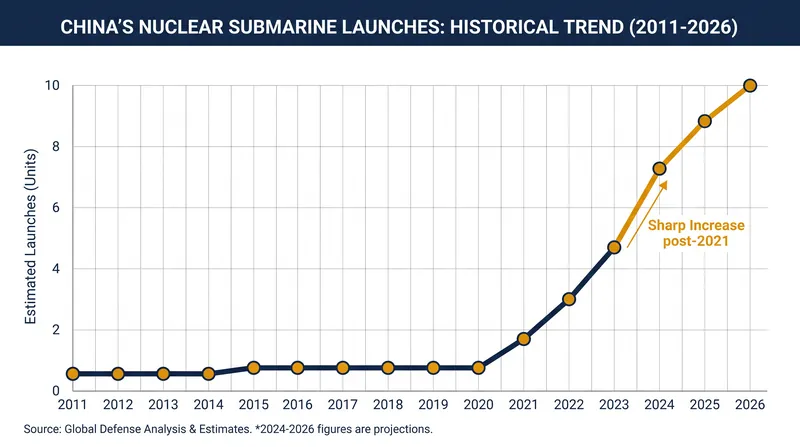This screenshot has height=447, width=800.
Task: Click the 2023 data point marker
Action: (x=614, y=247)
